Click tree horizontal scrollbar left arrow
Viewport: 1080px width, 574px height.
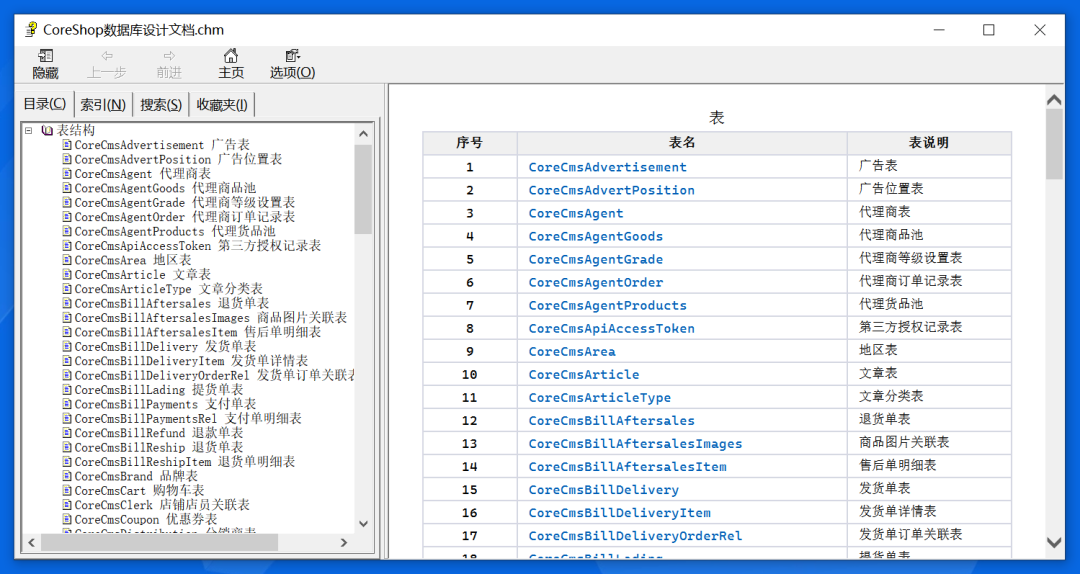click(32, 543)
